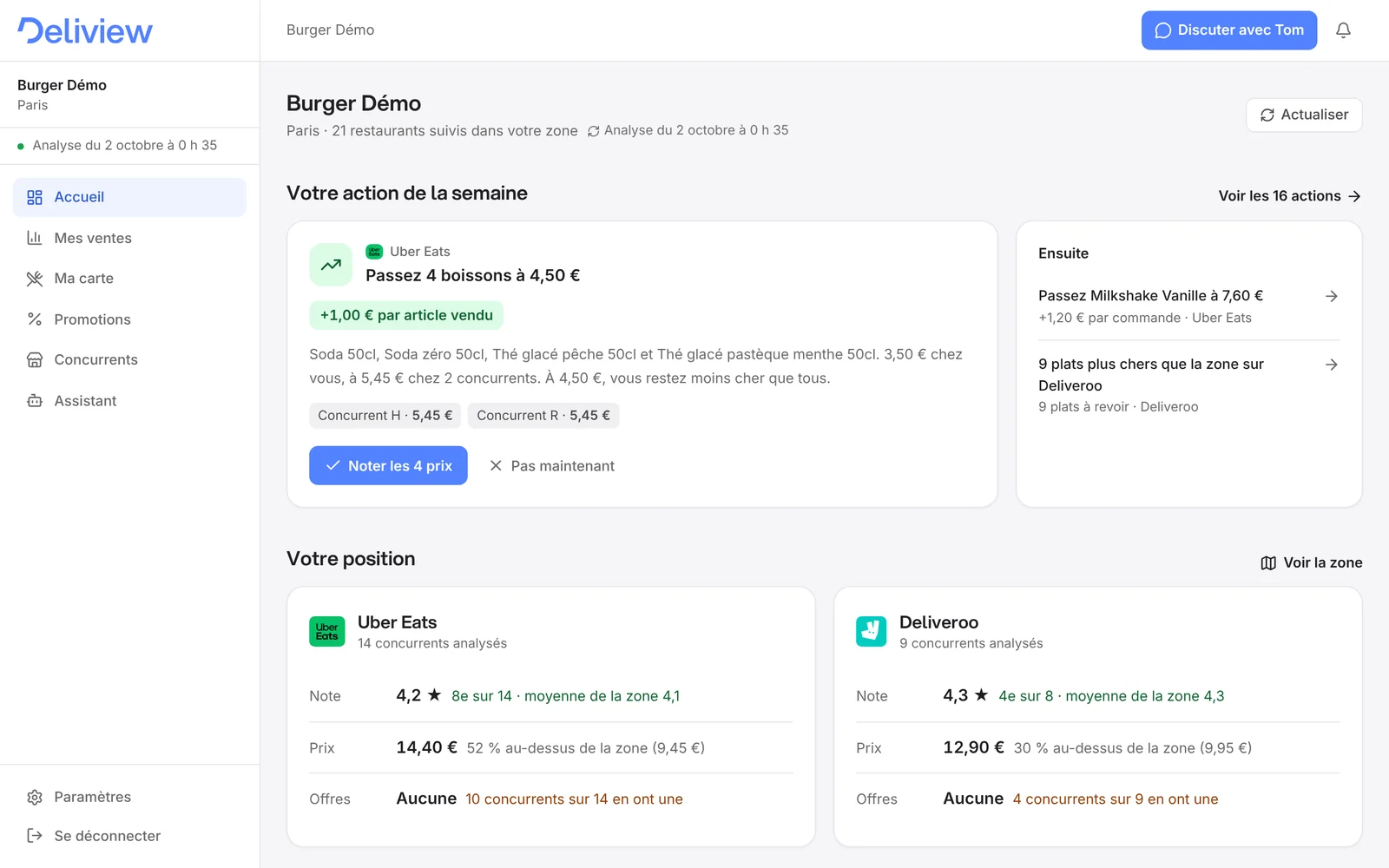Click the Ma carte utensils icon
This screenshot has height=868, width=1389.
pyautogui.click(x=35, y=279)
